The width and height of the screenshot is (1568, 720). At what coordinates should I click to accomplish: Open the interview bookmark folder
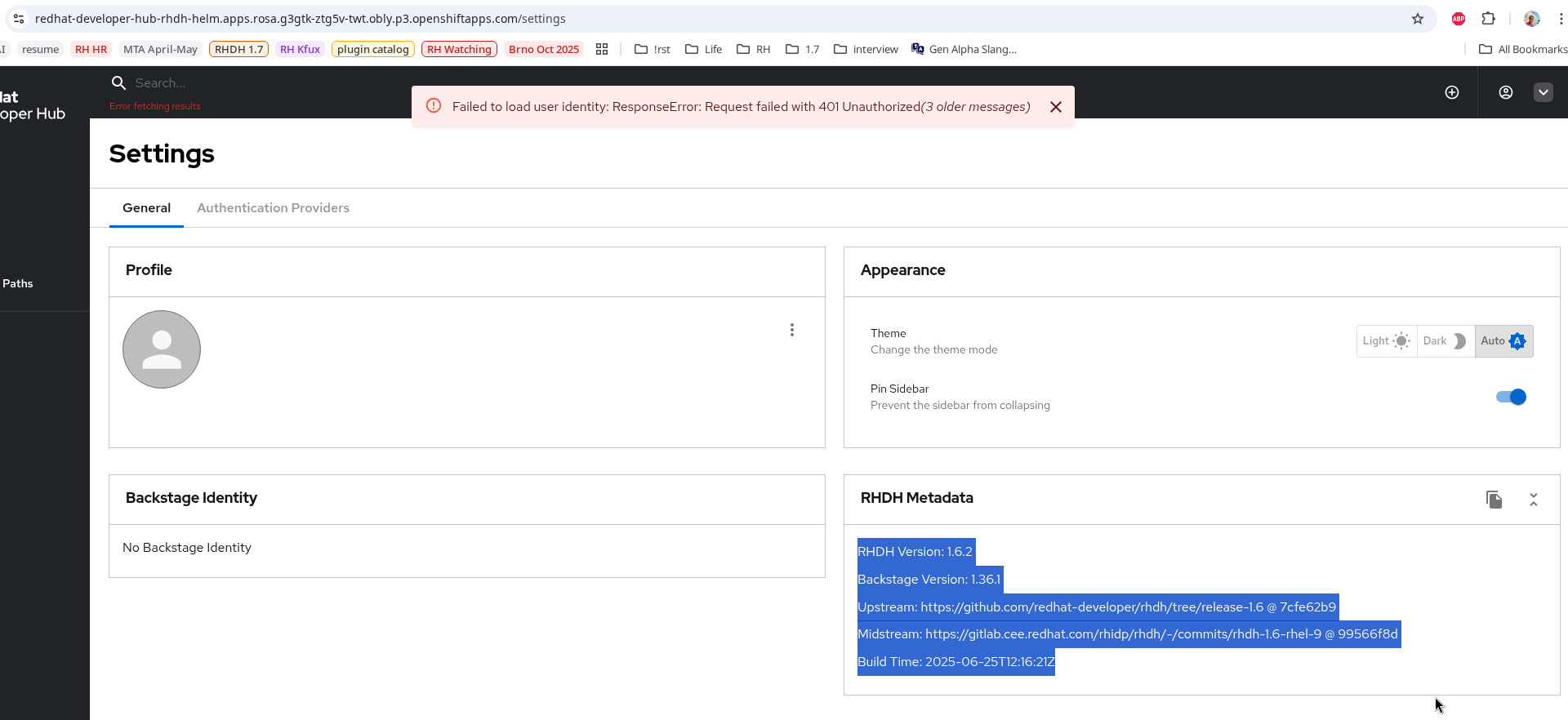(866, 49)
